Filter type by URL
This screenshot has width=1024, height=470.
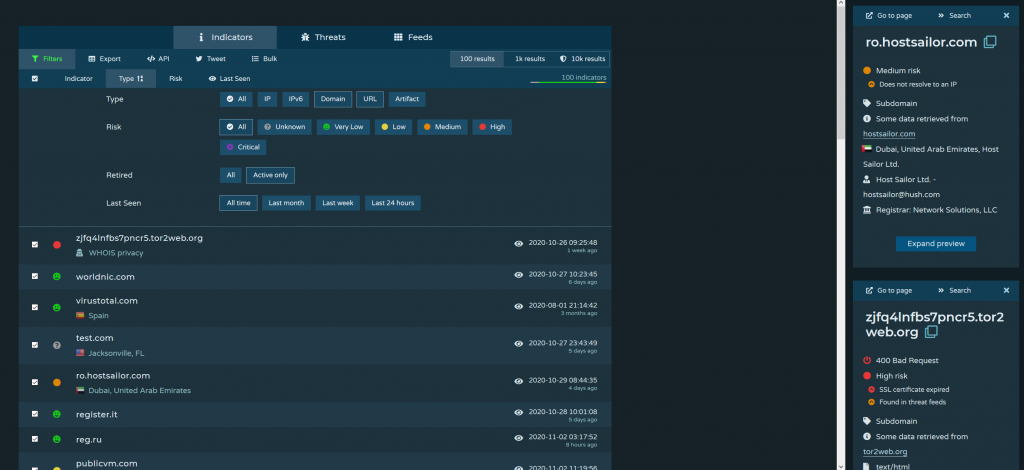(x=370, y=99)
